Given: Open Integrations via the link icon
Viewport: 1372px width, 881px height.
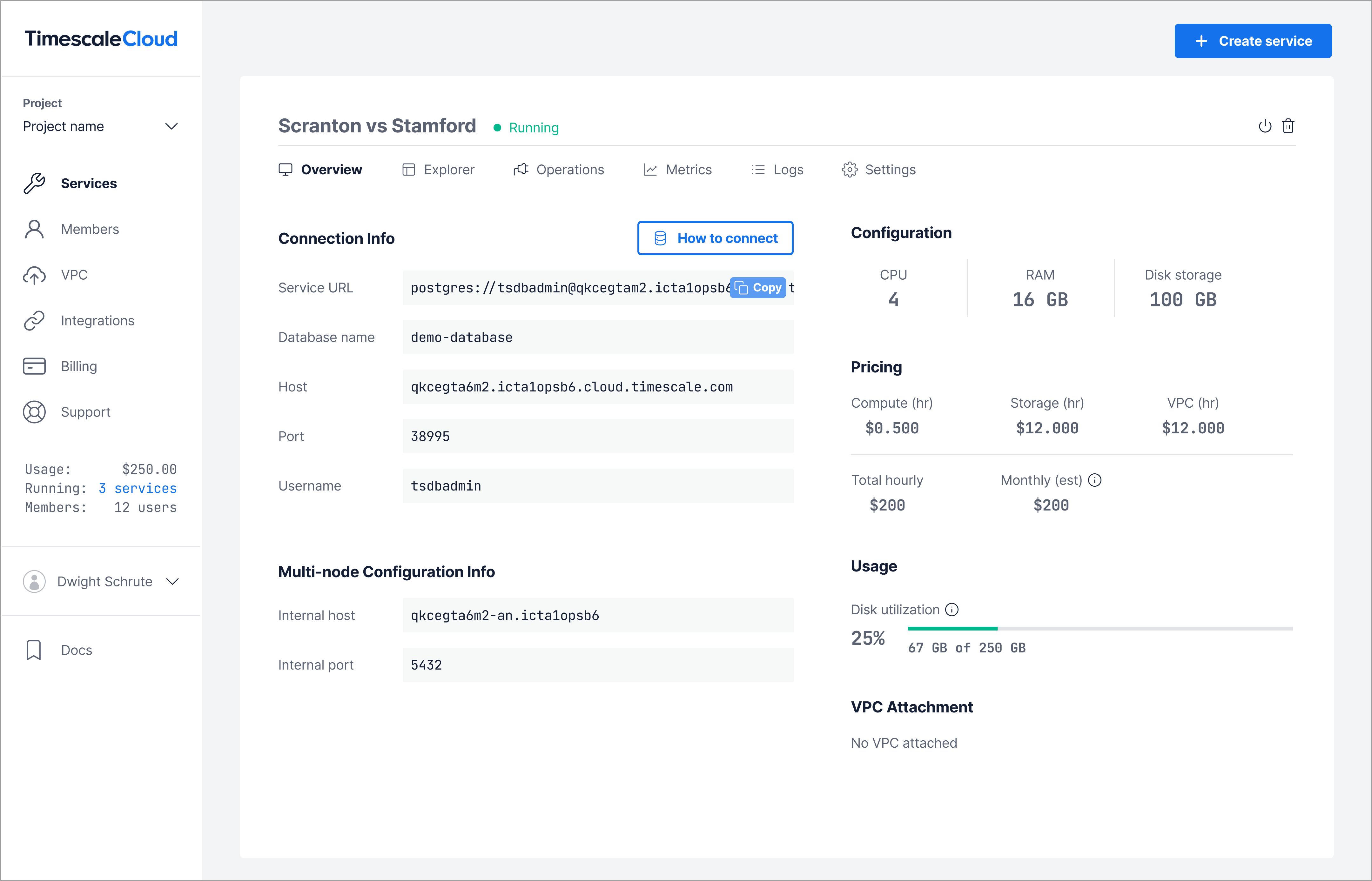Looking at the screenshot, I should coord(34,320).
